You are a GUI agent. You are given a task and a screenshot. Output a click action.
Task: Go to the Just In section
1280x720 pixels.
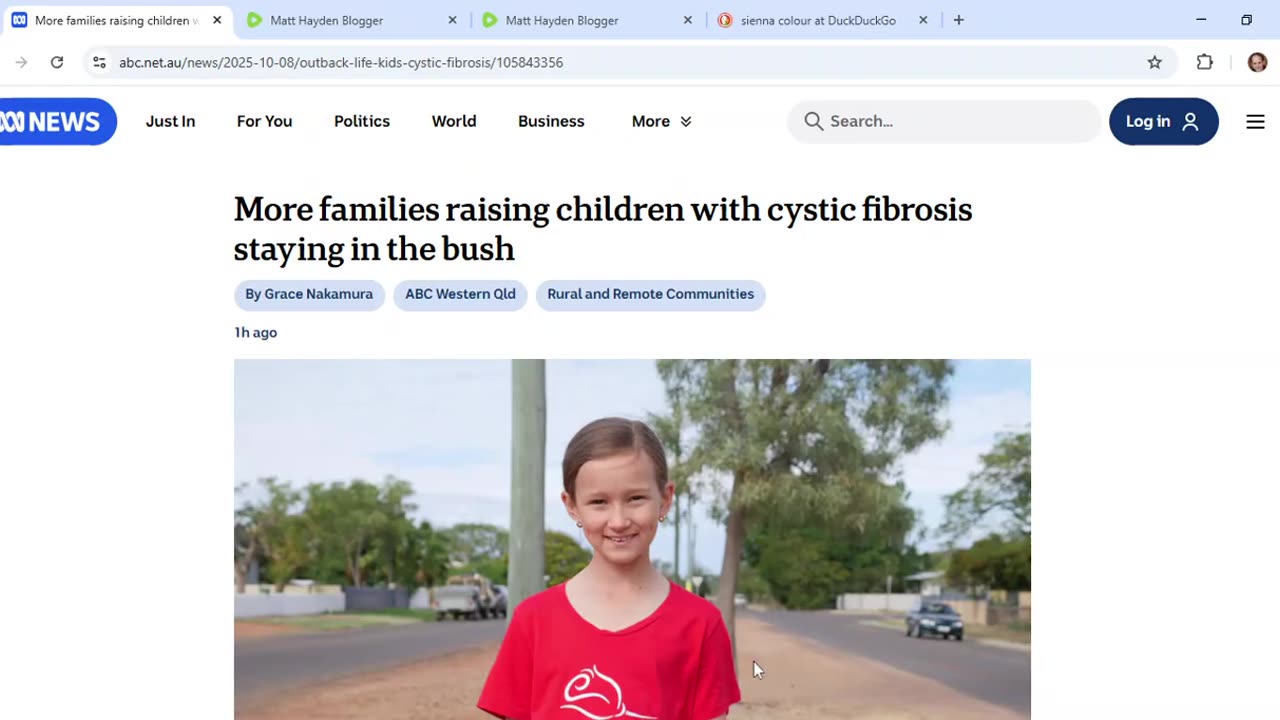click(x=170, y=121)
